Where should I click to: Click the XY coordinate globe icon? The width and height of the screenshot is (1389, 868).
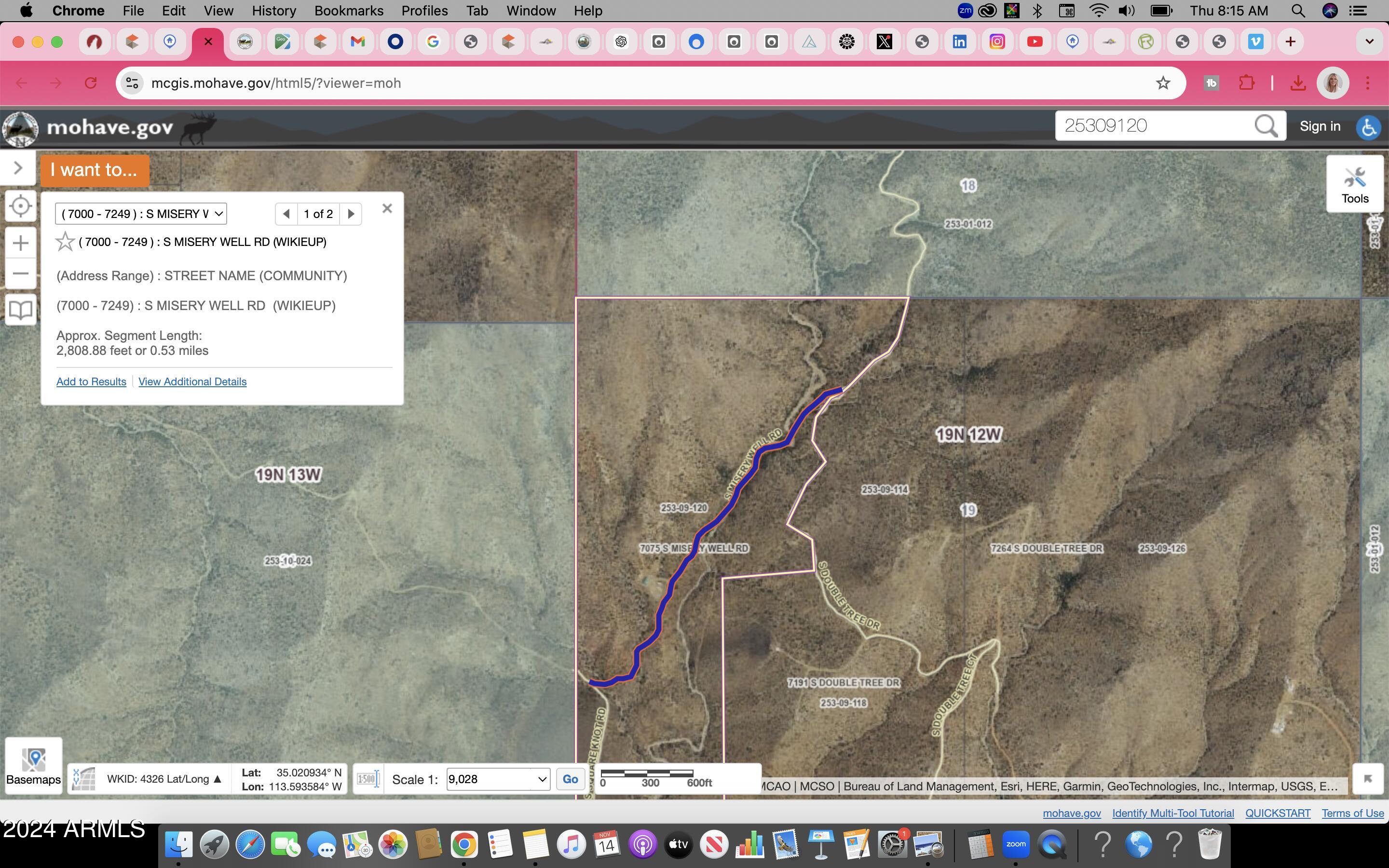[83, 779]
